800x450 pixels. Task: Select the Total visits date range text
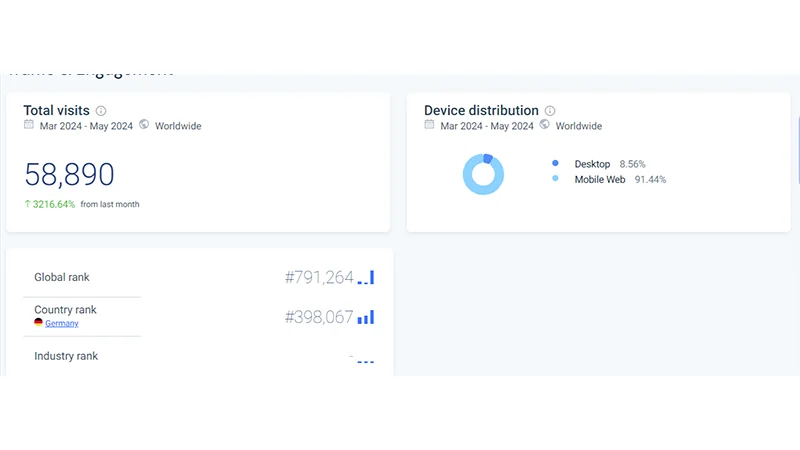coord(86,126)
